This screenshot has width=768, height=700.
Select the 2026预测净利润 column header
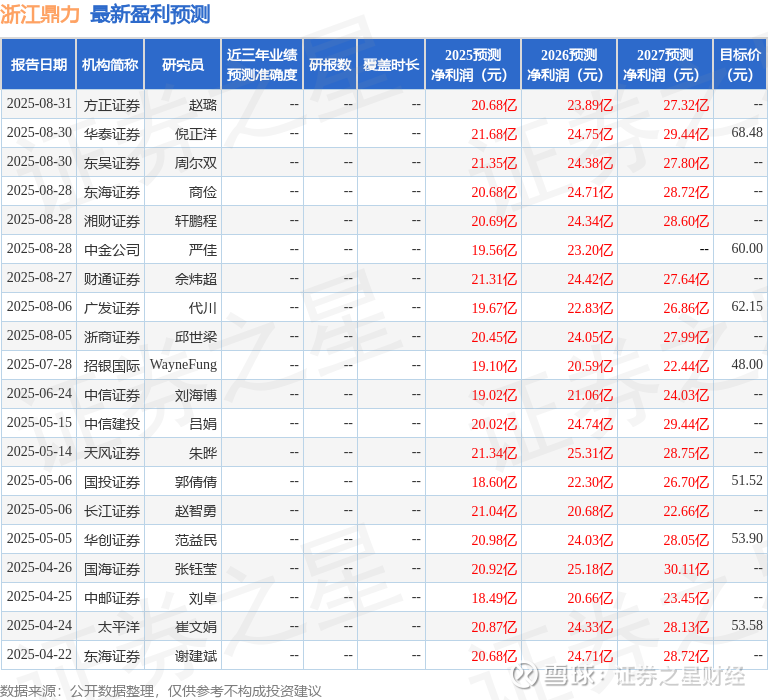click(x=569, y=65)
